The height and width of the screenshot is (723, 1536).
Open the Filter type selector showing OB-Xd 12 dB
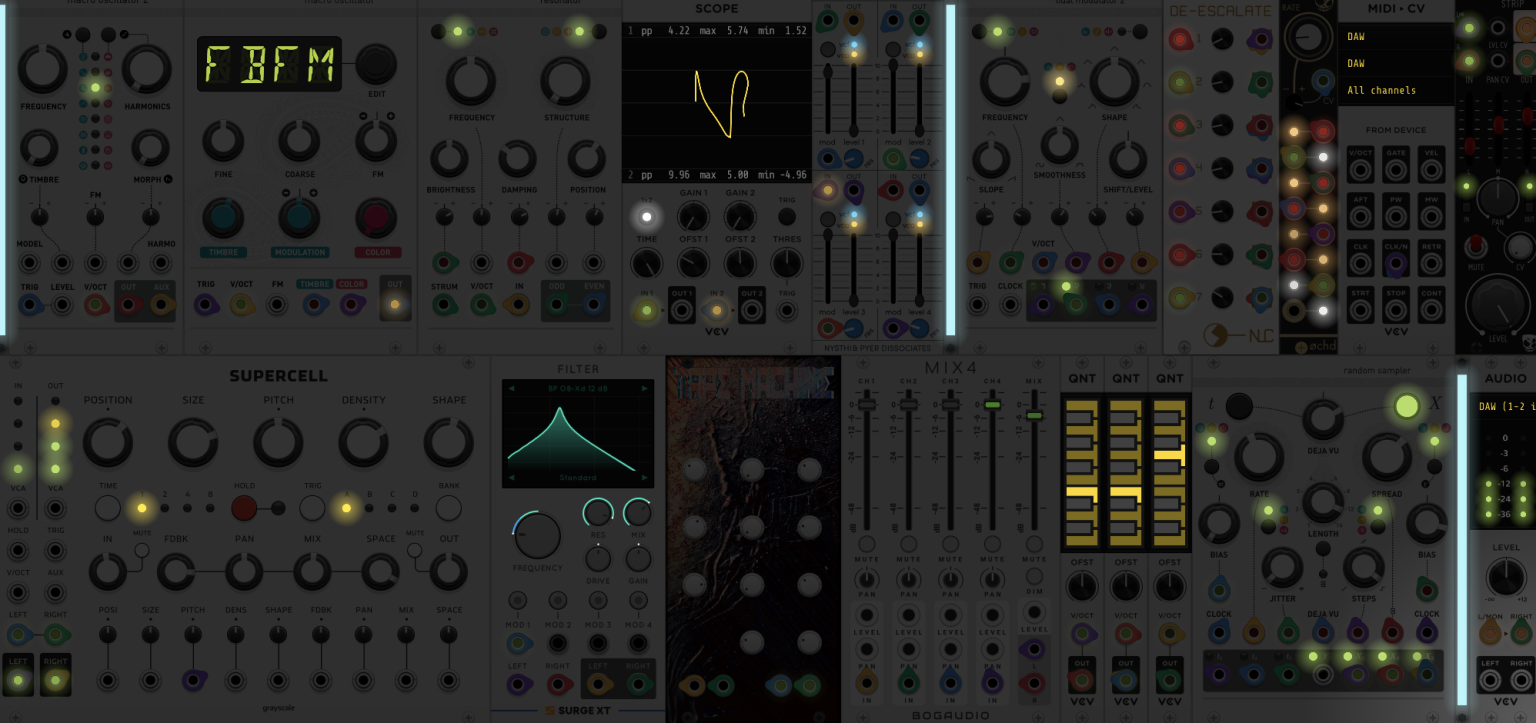click(x=578, y=388)
